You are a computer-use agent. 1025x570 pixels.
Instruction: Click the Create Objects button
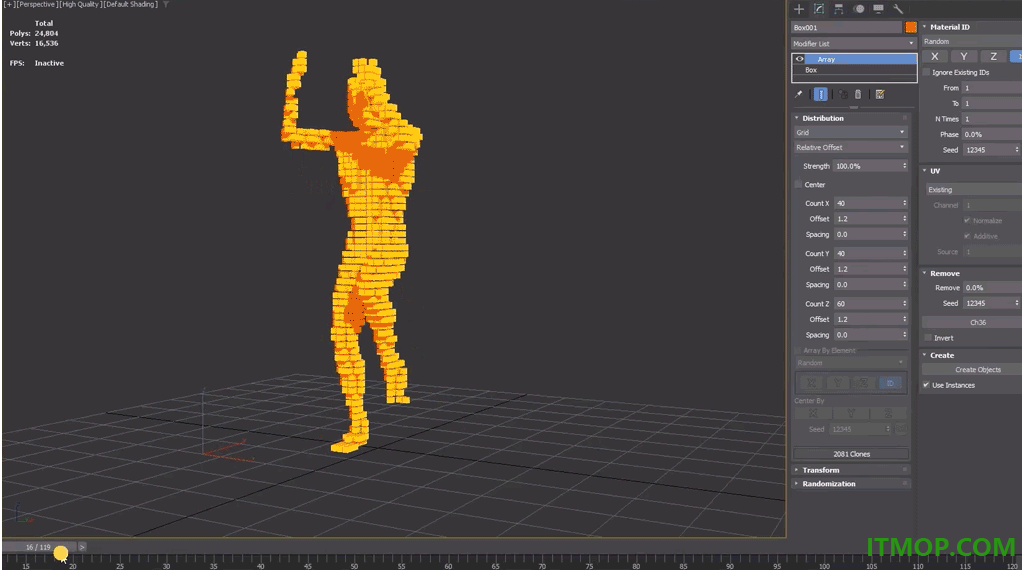point(972,369)
